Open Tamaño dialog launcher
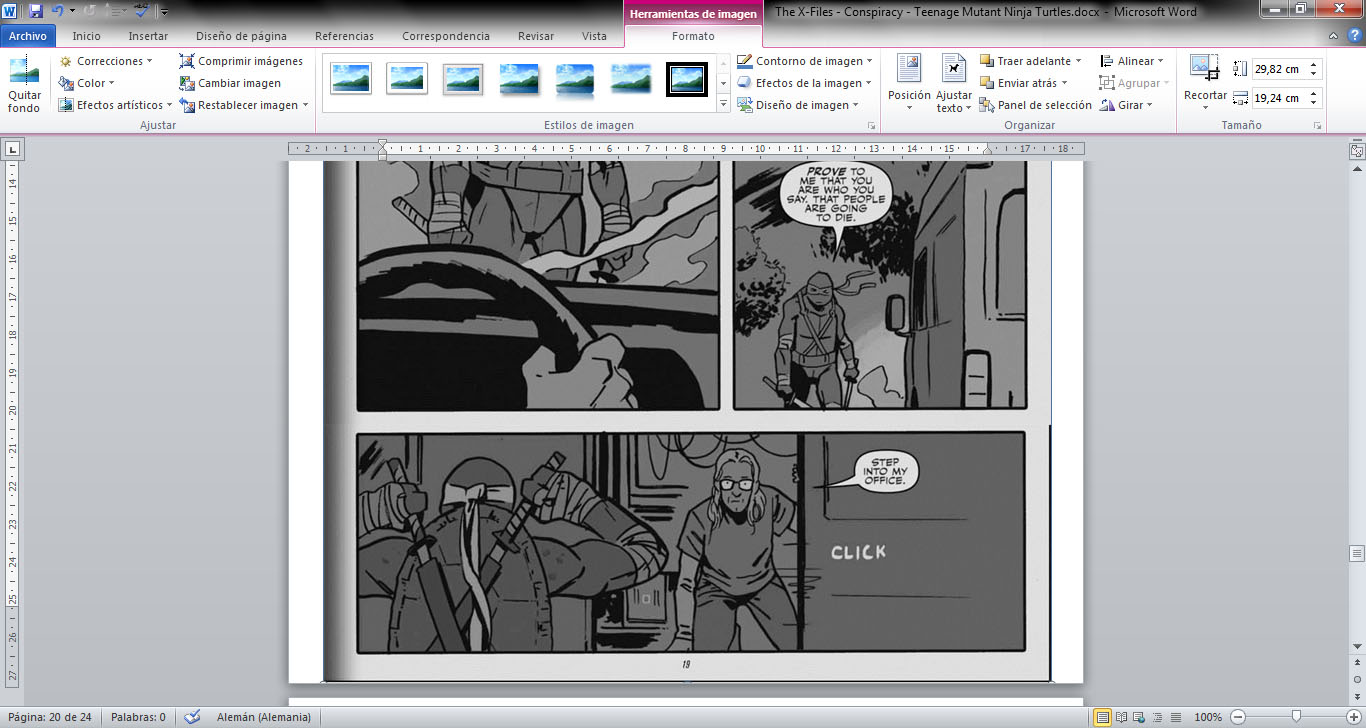 1317,126
